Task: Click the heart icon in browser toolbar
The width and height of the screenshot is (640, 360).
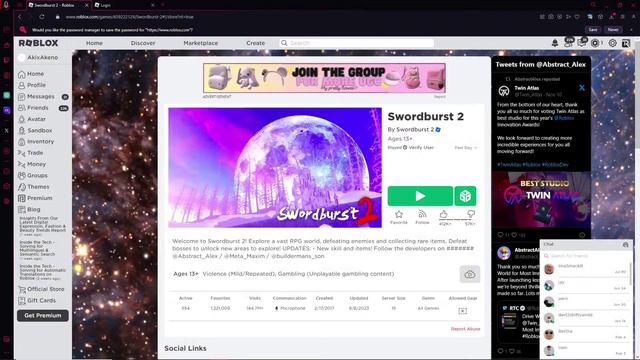Action: [577, 17]
